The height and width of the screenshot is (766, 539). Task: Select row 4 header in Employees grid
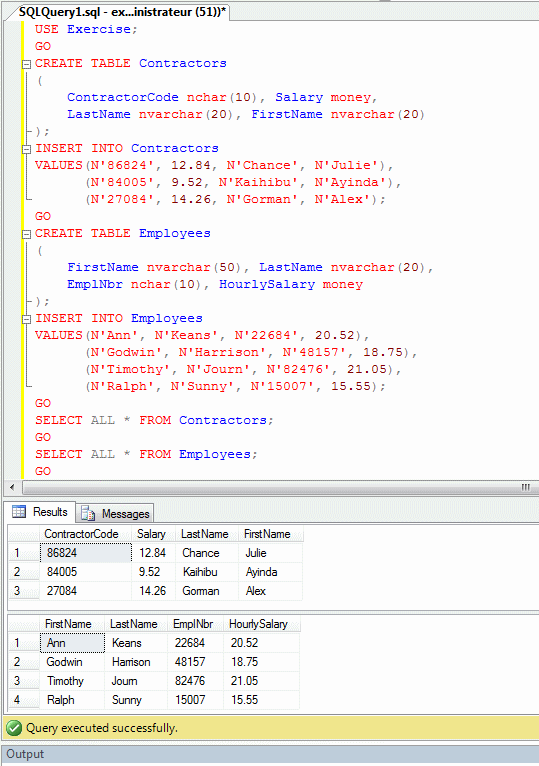[x=23, y=700]
